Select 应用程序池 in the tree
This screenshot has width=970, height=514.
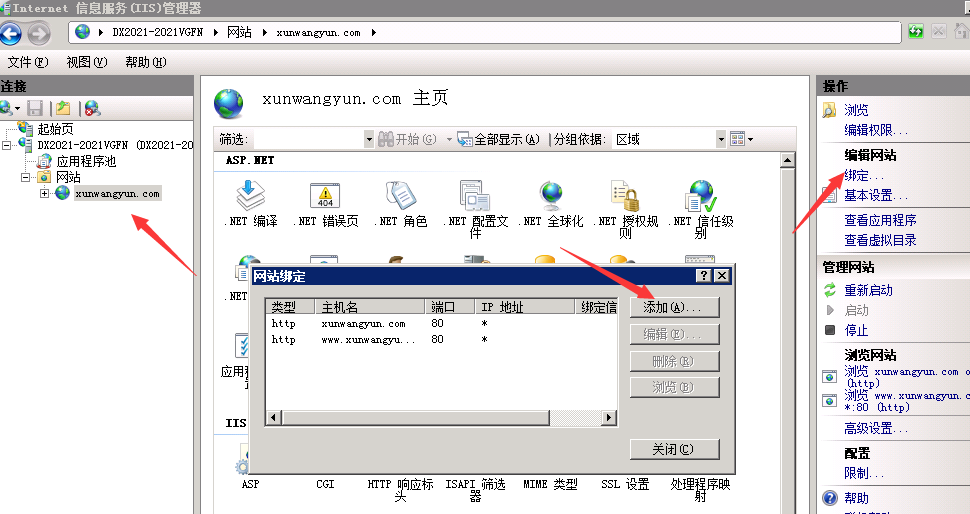86,161
